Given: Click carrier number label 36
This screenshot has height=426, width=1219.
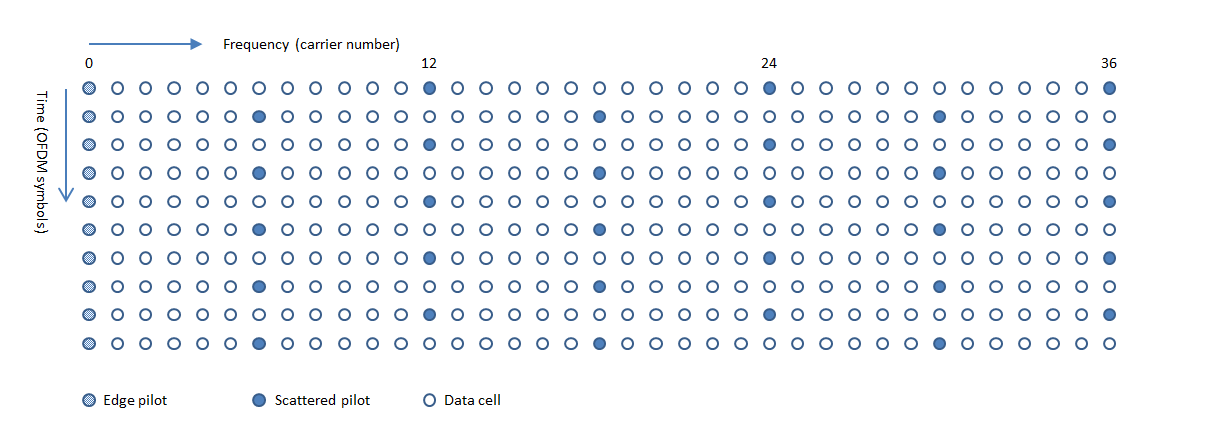Looking at the screenshot, I should pyautogui.click(x=1109, y=64).
